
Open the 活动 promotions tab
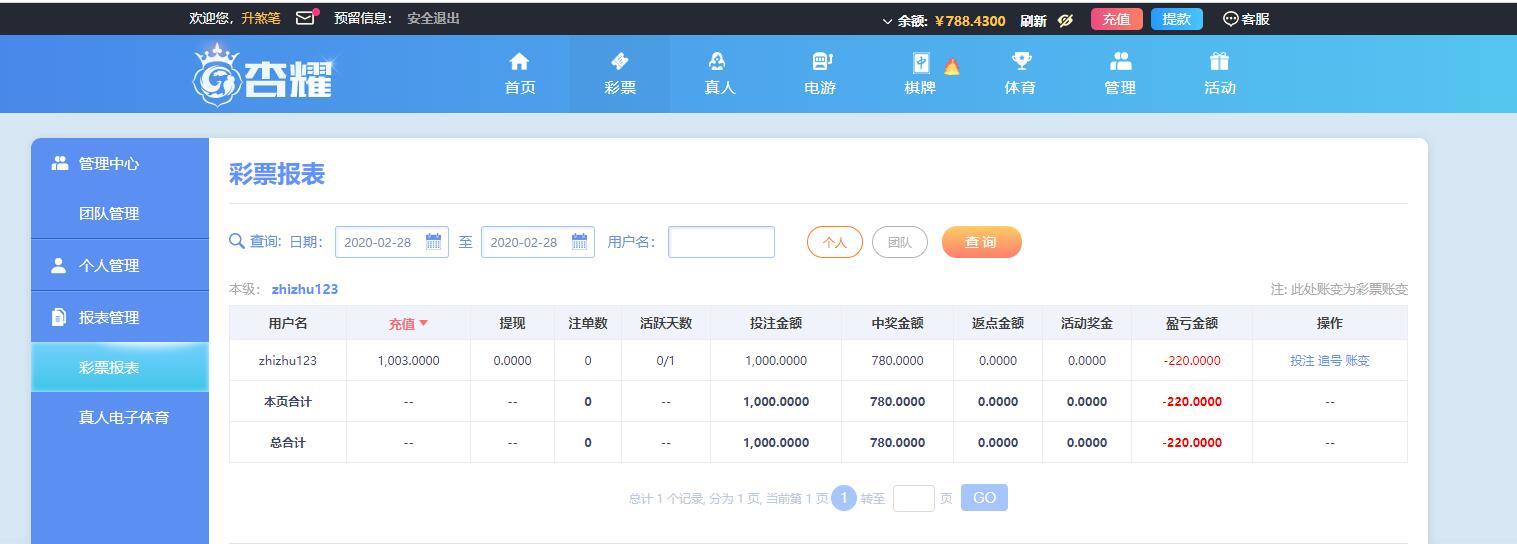click(x=1220, y=74)
